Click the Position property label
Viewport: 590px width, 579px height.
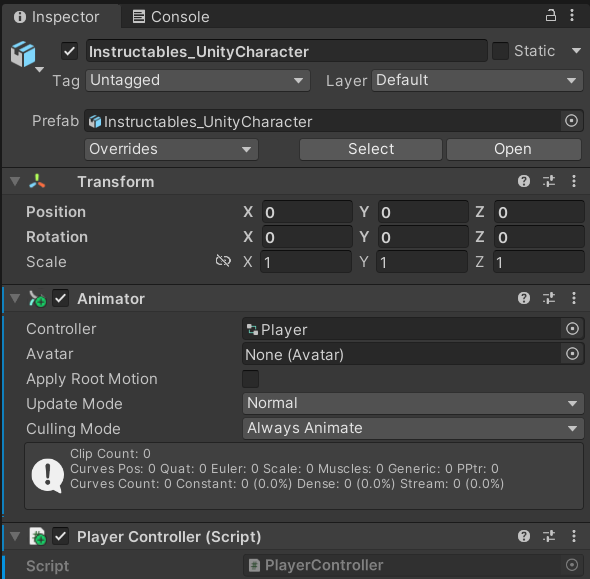56,212
